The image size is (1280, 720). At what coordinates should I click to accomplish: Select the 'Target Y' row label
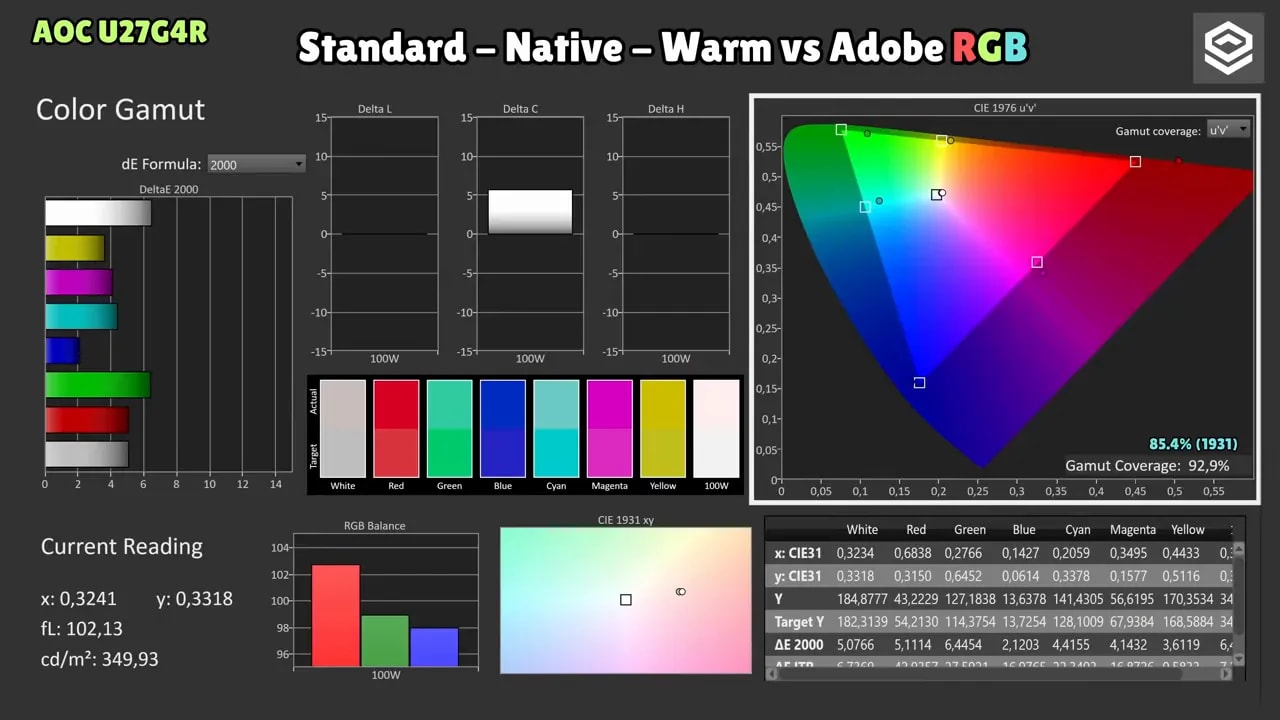[x=800, y=622]
